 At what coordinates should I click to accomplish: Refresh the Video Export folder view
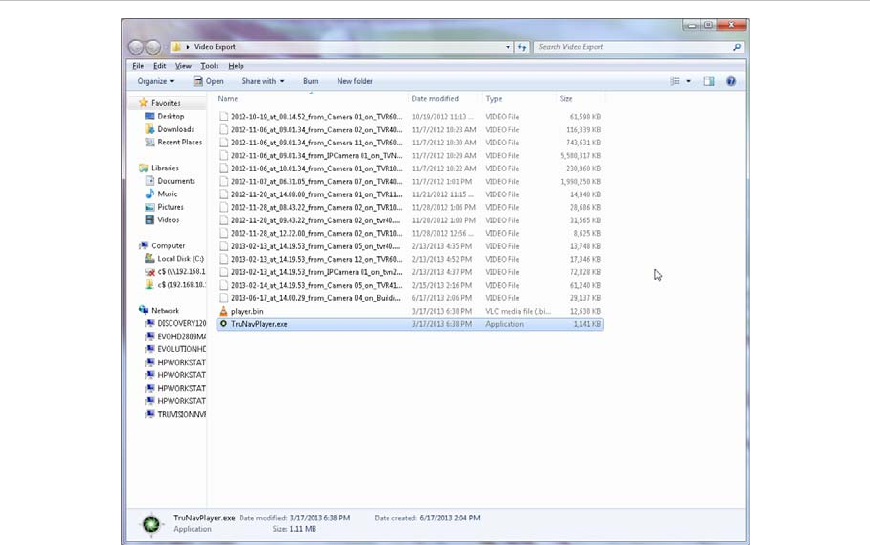(522, 47)
